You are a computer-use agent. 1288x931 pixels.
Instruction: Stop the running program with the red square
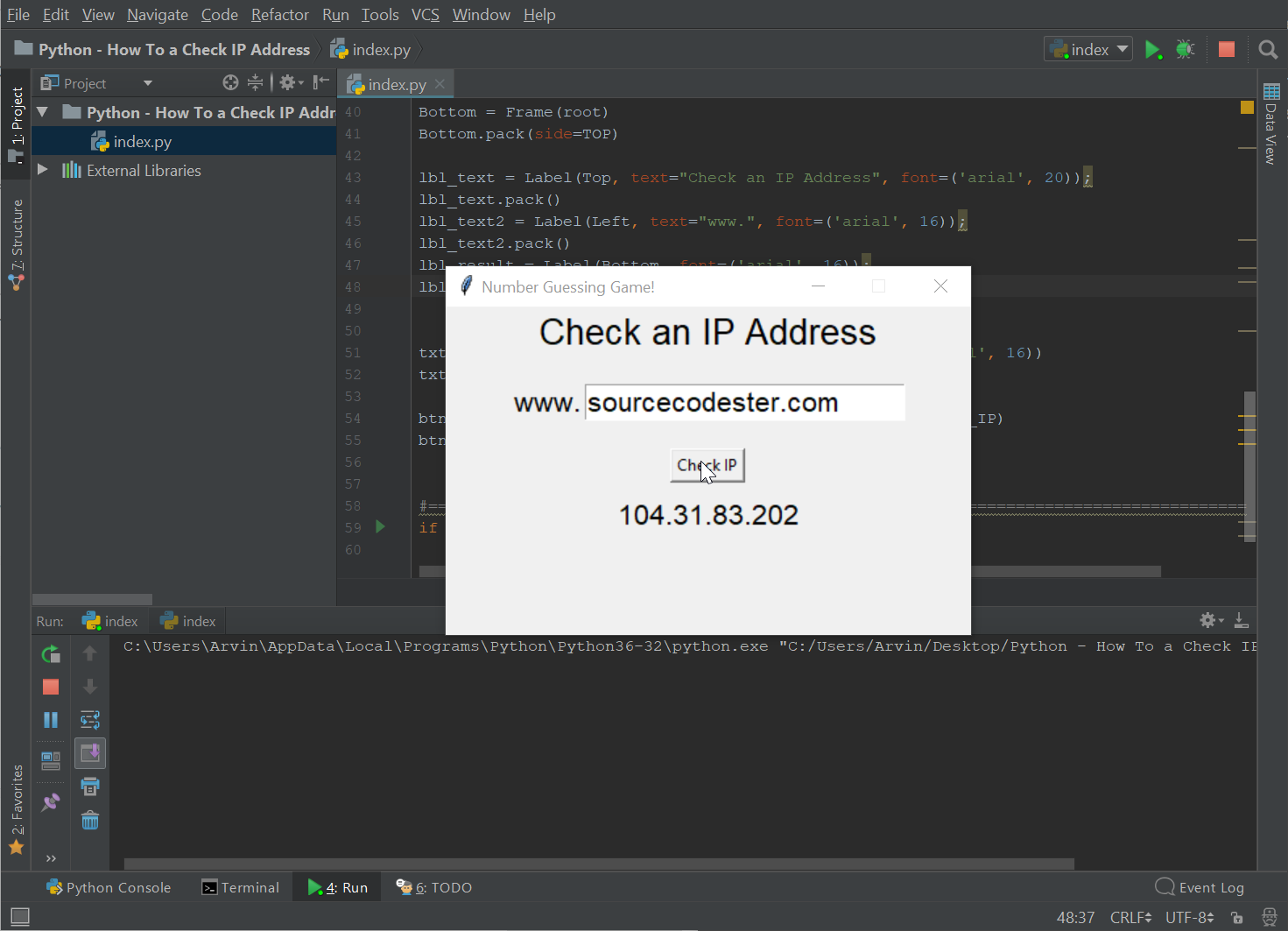point(1226,49)
